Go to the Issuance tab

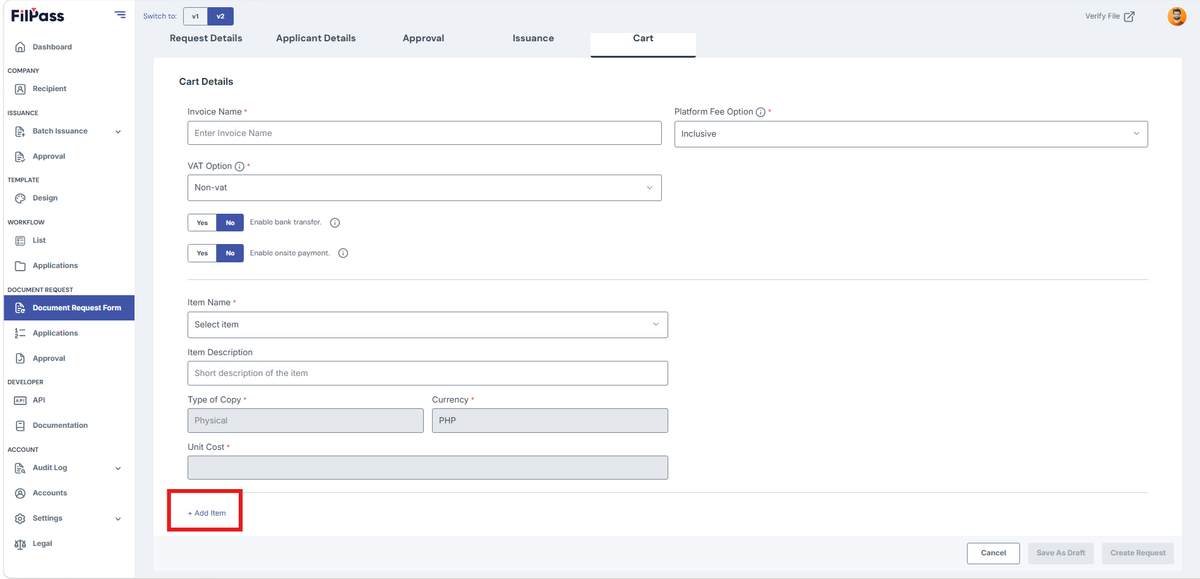[533, 38]
